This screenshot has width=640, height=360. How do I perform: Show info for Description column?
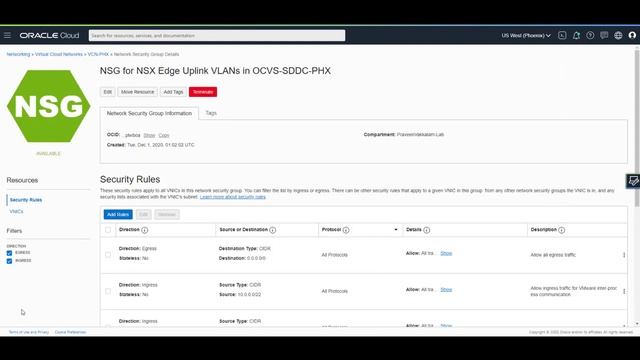[x=562, y=230]
